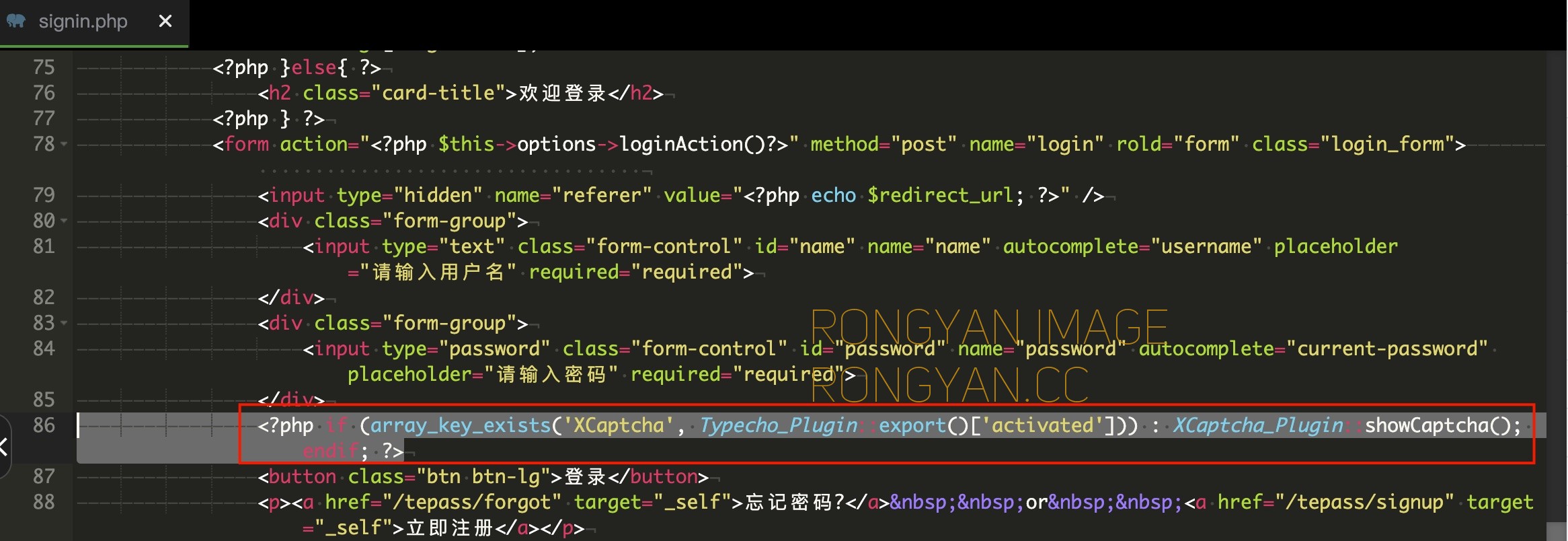Close the signin.php tab
Image resolution: width=1568 pixels, height=541 pixels.
click(165, 22)
